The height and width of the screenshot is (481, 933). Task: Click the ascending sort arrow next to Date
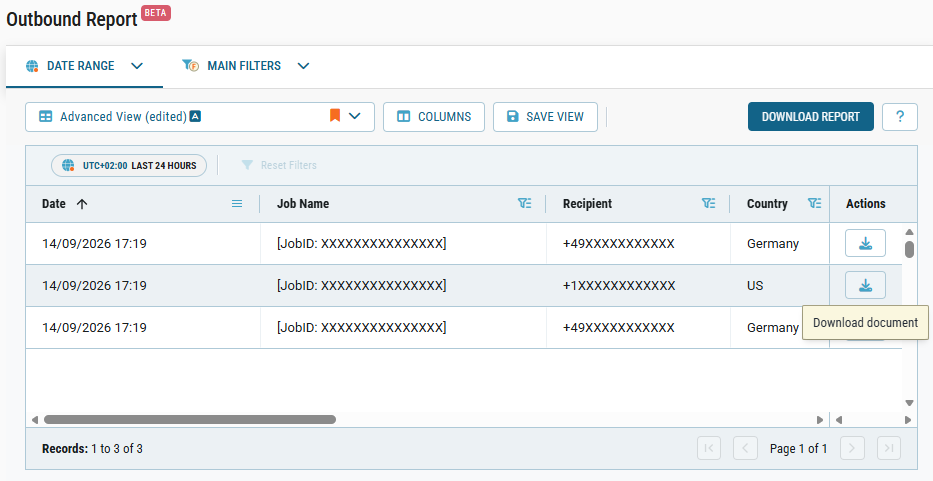click(82, 204)
